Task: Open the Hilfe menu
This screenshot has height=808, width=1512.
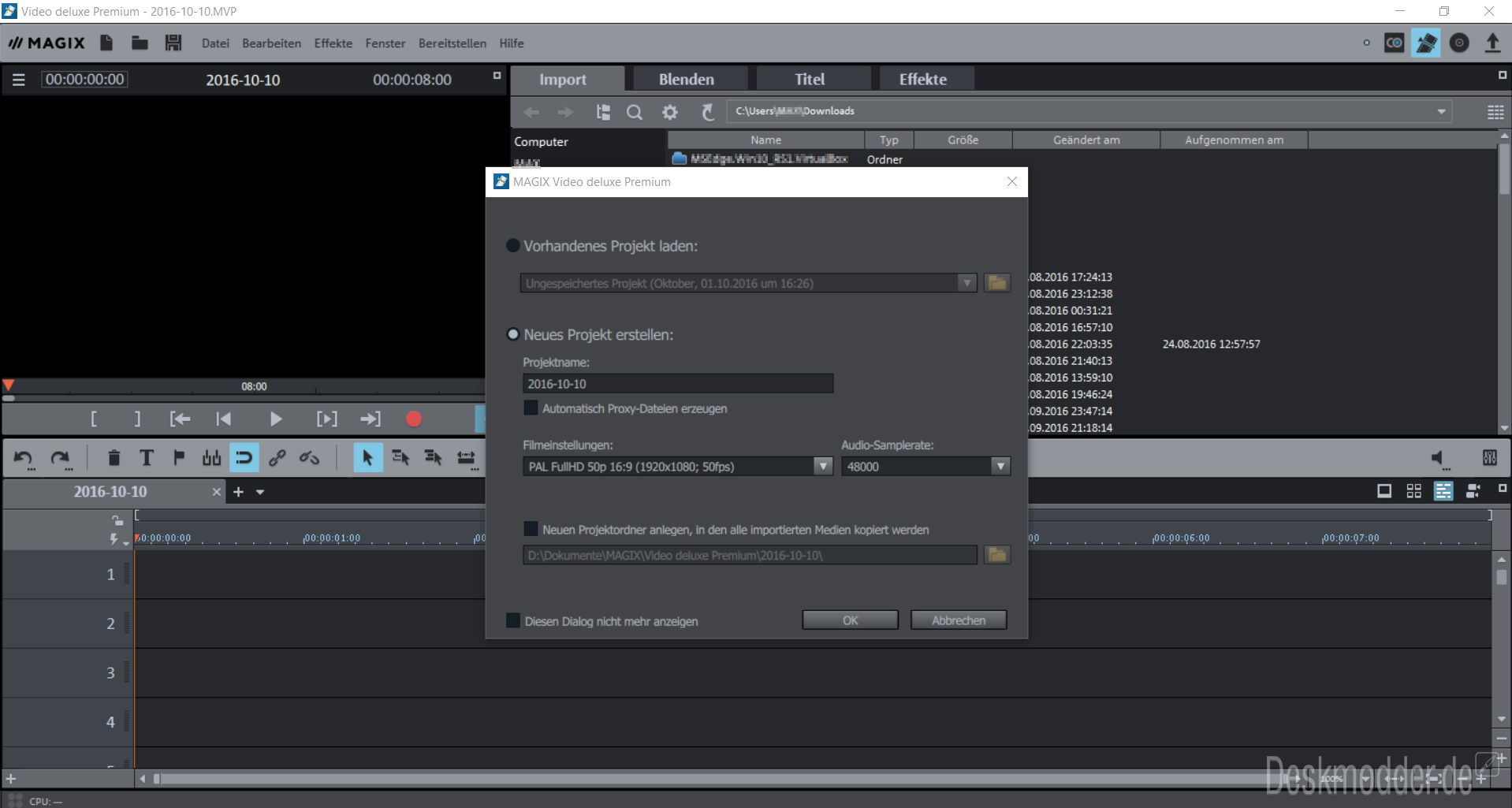Action: click(512, 43)
